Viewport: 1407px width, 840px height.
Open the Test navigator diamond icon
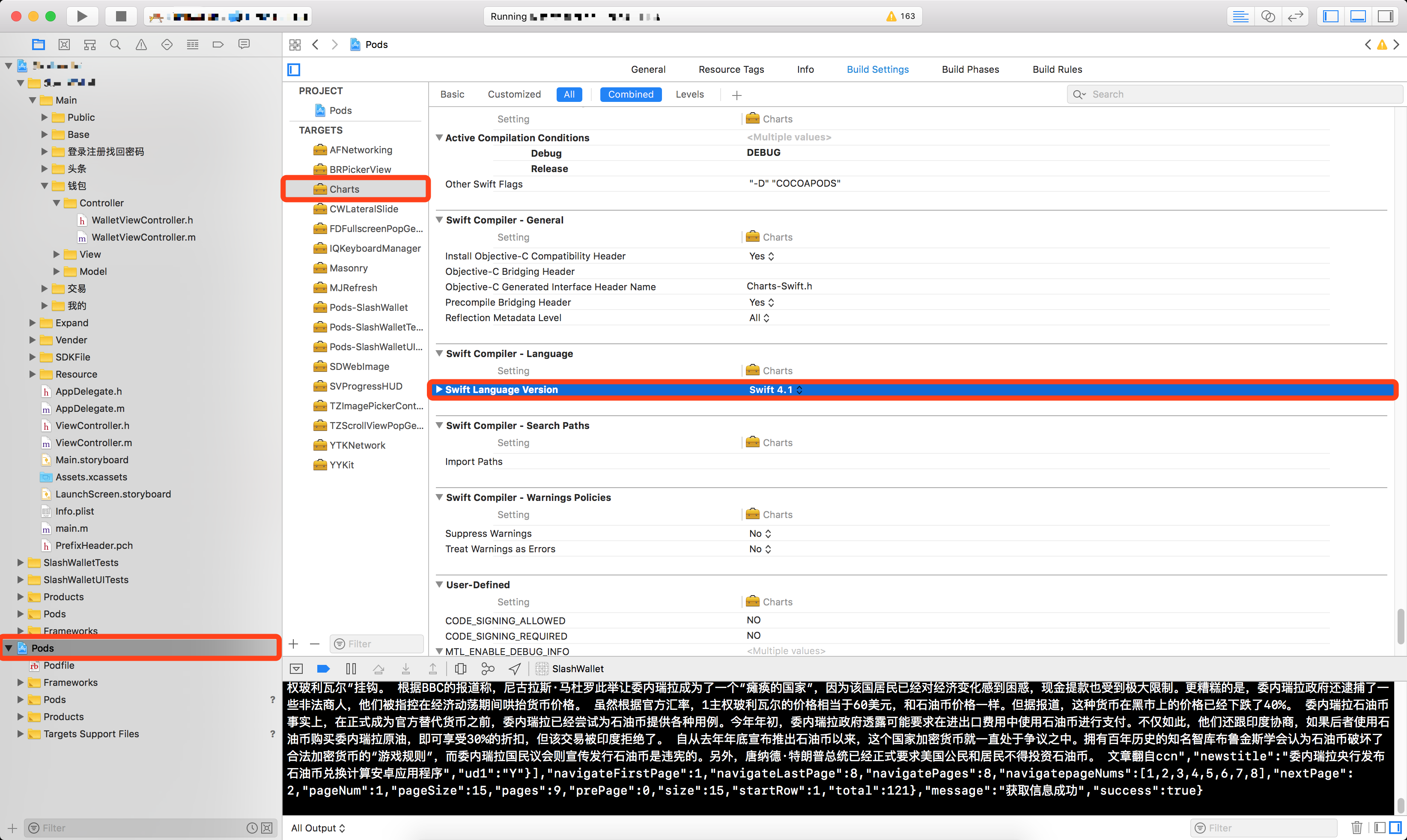(167, 45)
